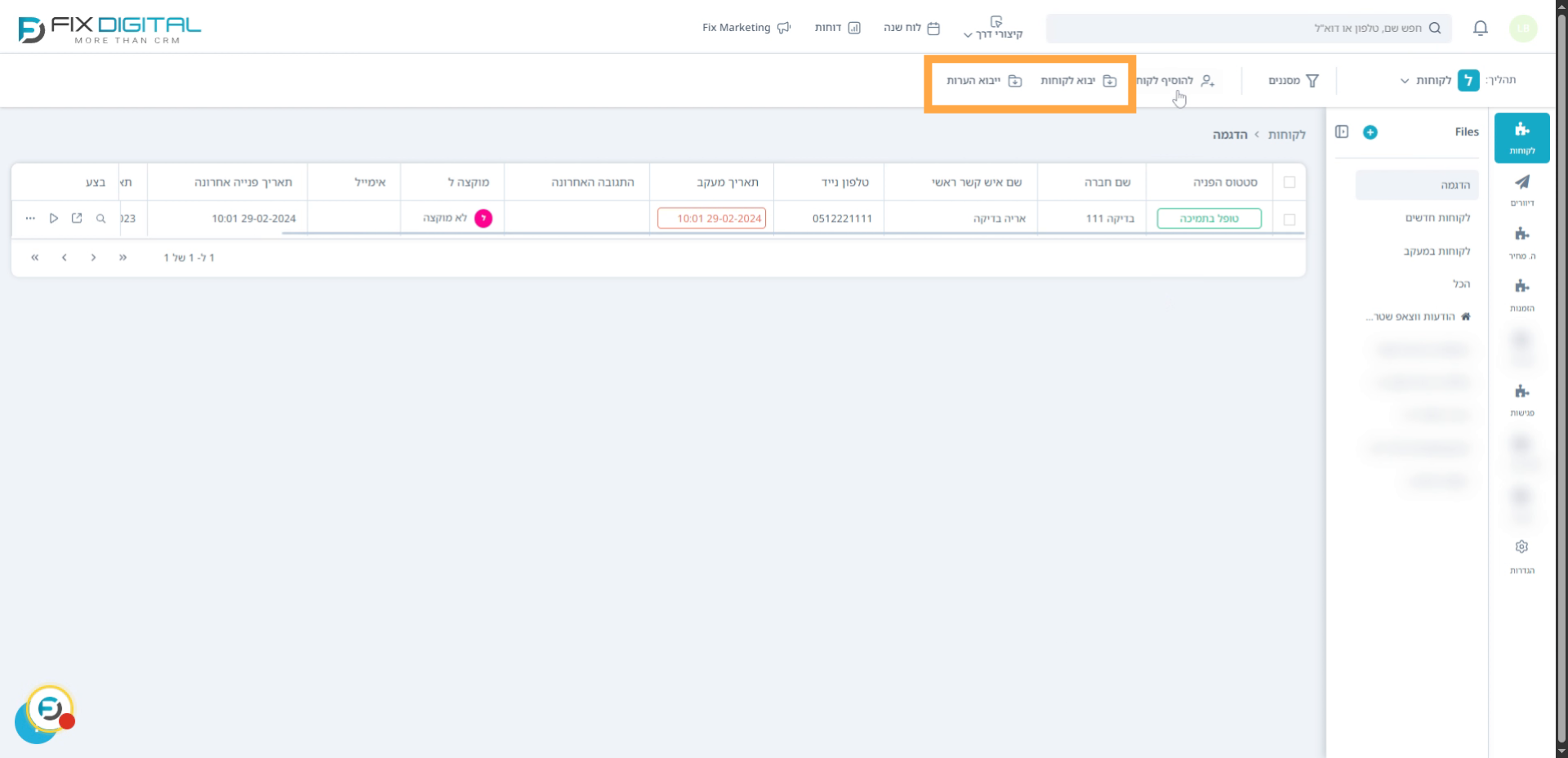Tick the select-all header checkbox

tap(1290, 182)
